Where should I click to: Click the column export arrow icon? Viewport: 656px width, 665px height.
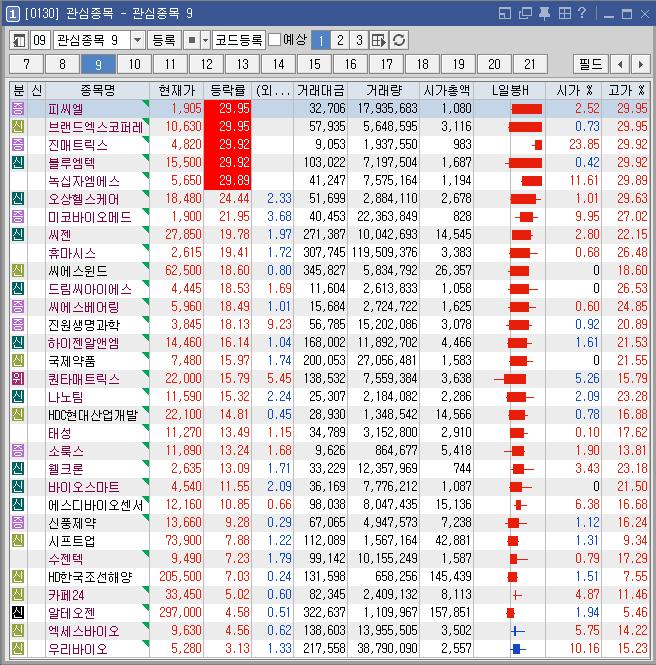(x=379, y=40)
